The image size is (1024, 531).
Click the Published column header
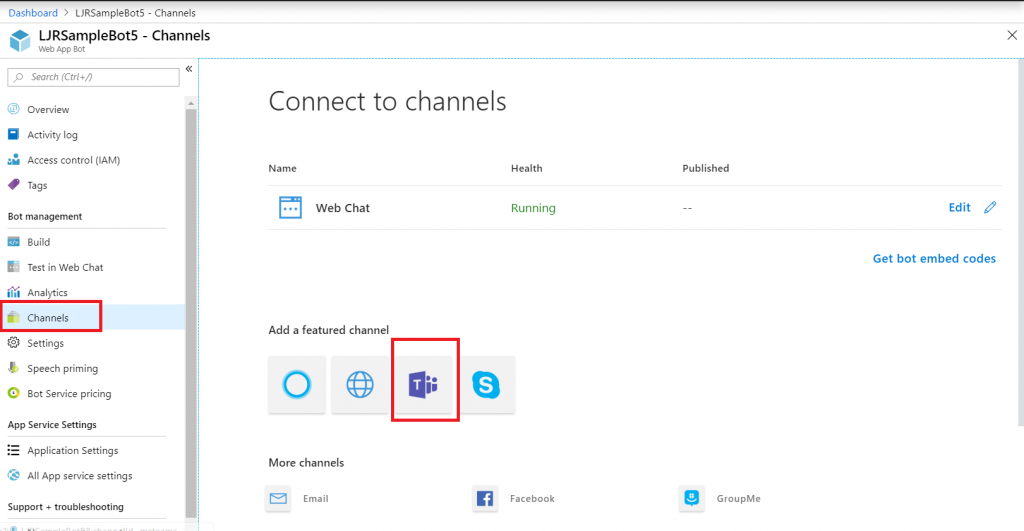coord(705,168)
